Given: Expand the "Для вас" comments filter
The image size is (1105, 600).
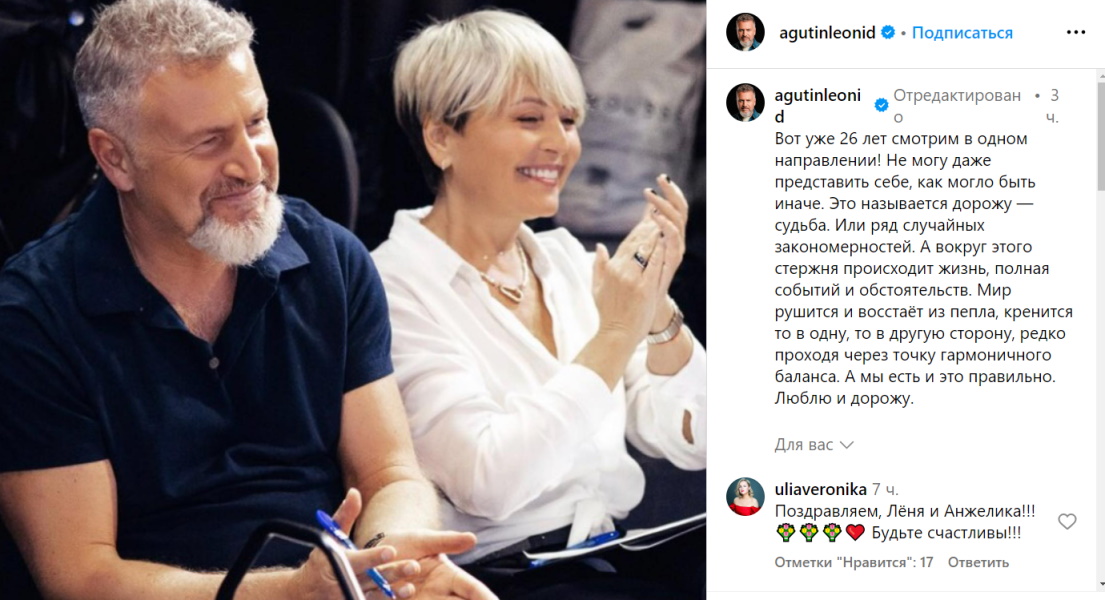Looking at the screenshot, I should click(x=814, y=445).
